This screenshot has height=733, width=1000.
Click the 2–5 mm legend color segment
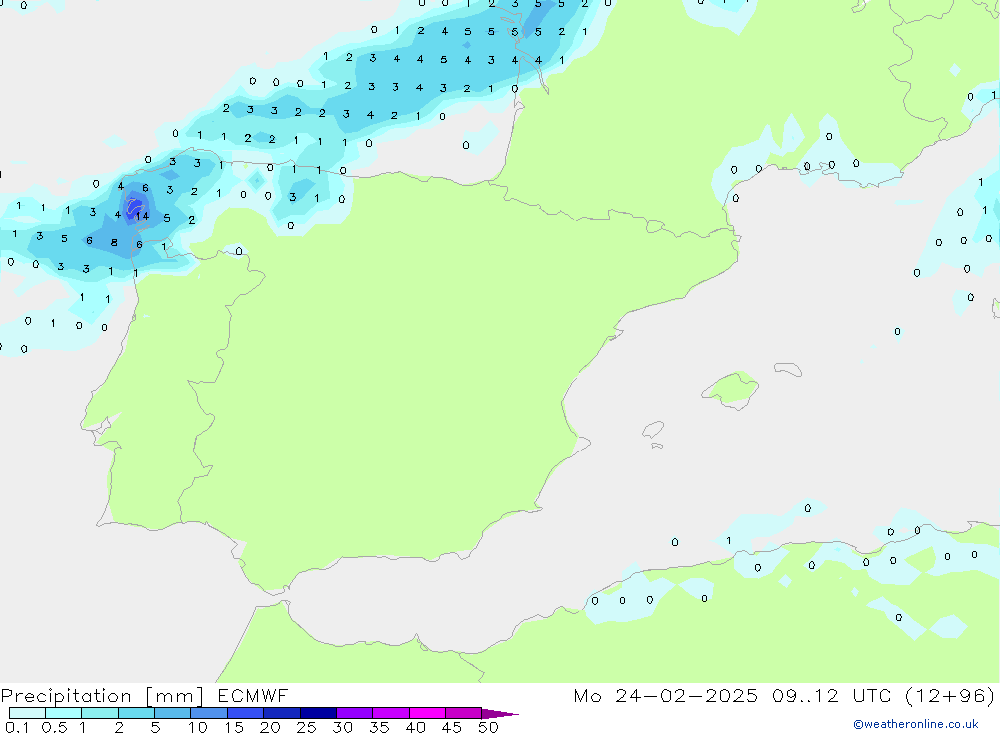136,713
